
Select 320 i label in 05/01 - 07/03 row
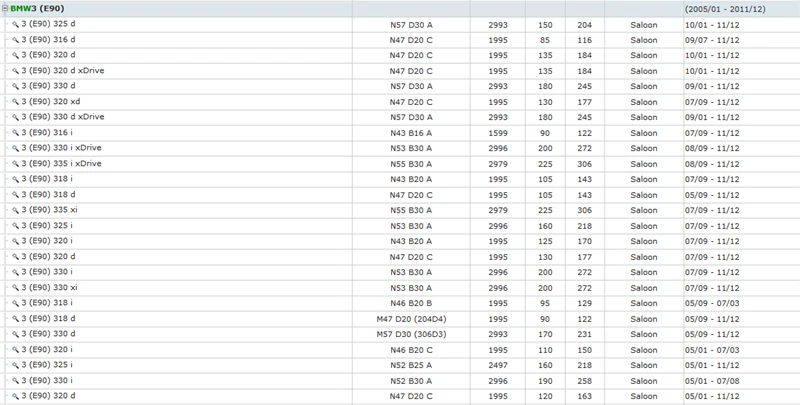coord(47,350)
